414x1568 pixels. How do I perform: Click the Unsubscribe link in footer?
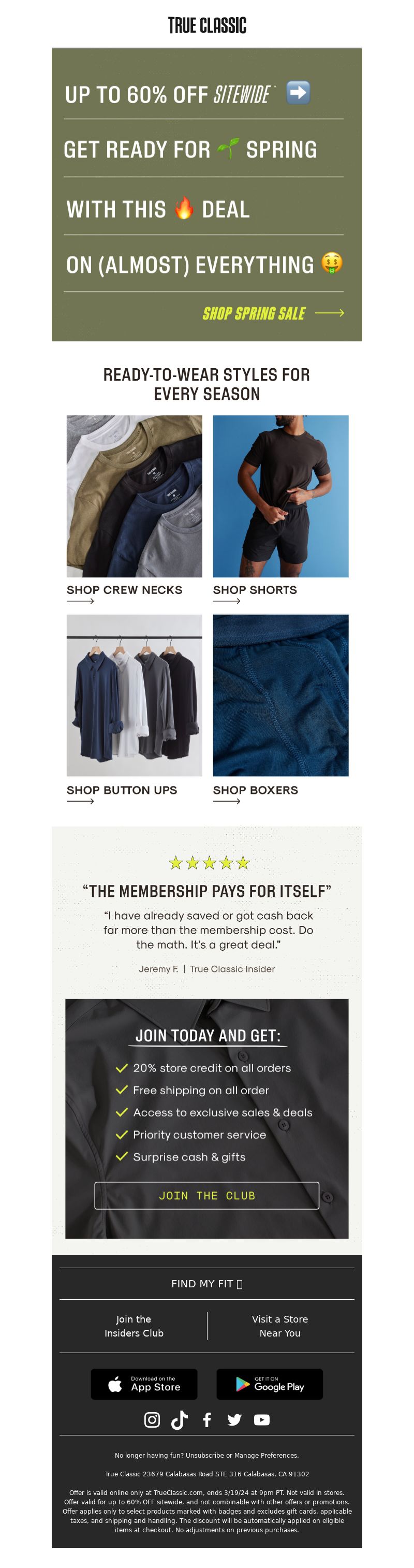205,1456
